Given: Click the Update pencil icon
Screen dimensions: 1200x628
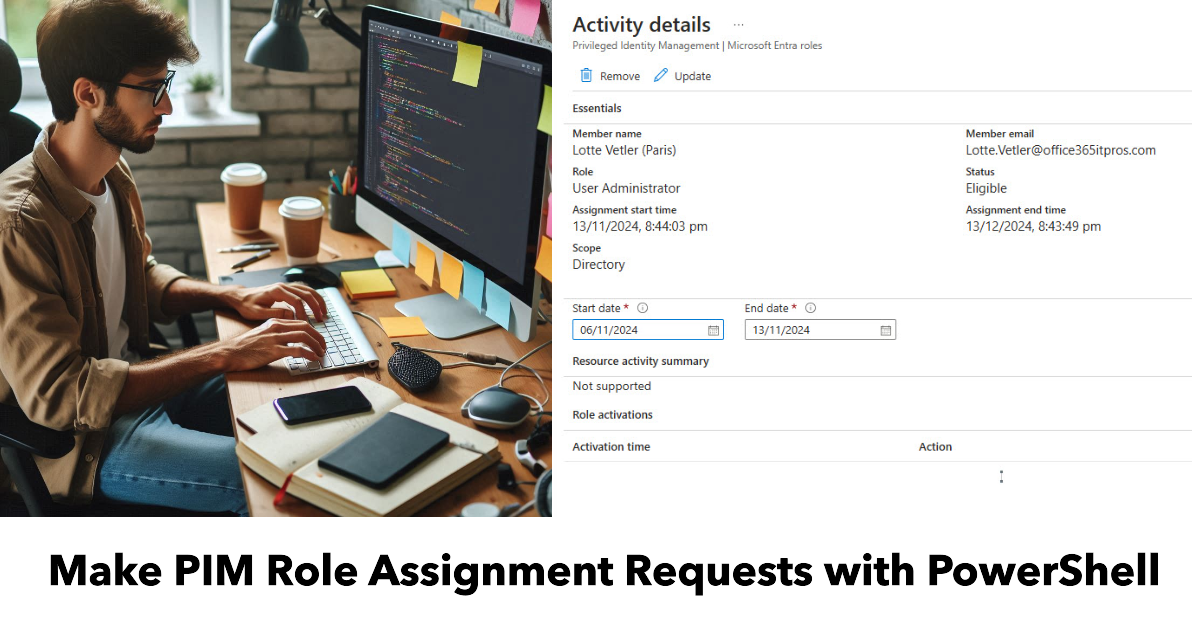Looking at the screenshot, I should pos(661,76).
